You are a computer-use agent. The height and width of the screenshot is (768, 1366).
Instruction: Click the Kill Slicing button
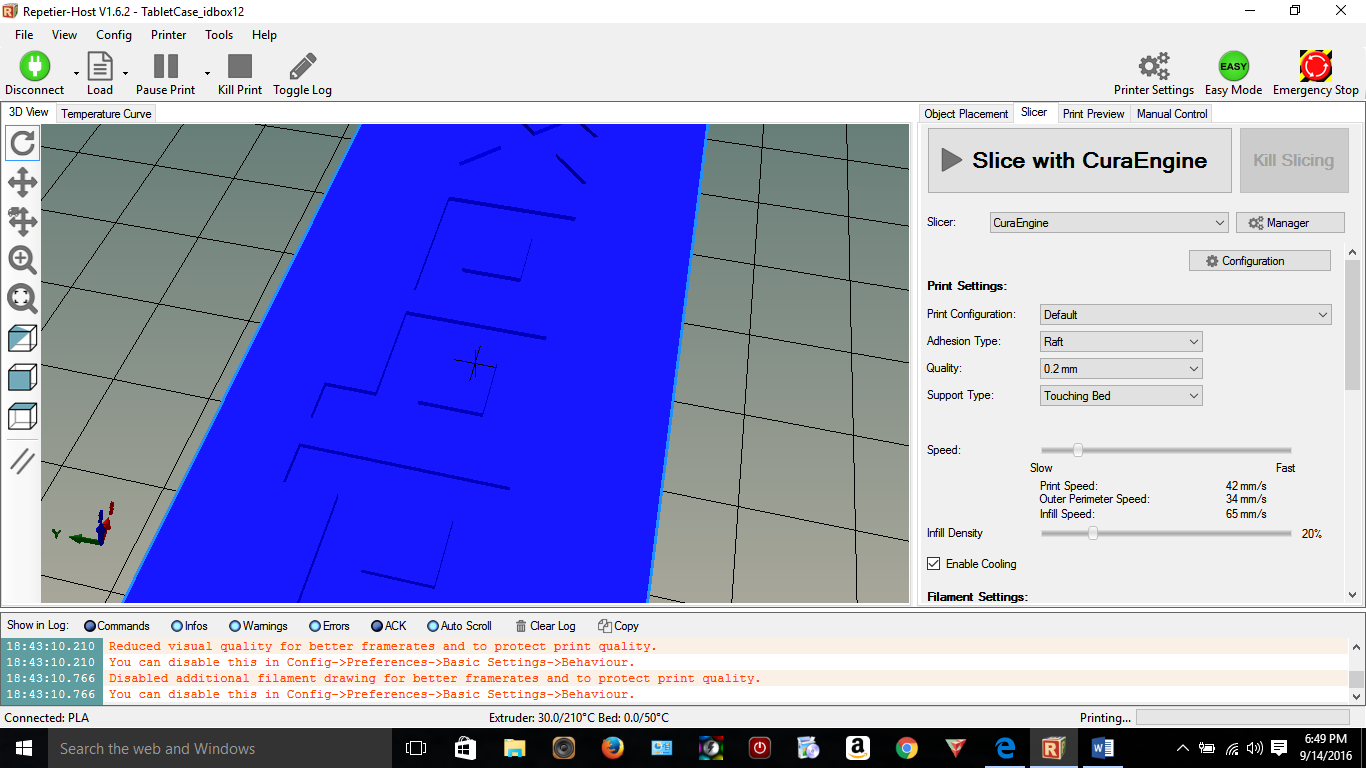1293,160
